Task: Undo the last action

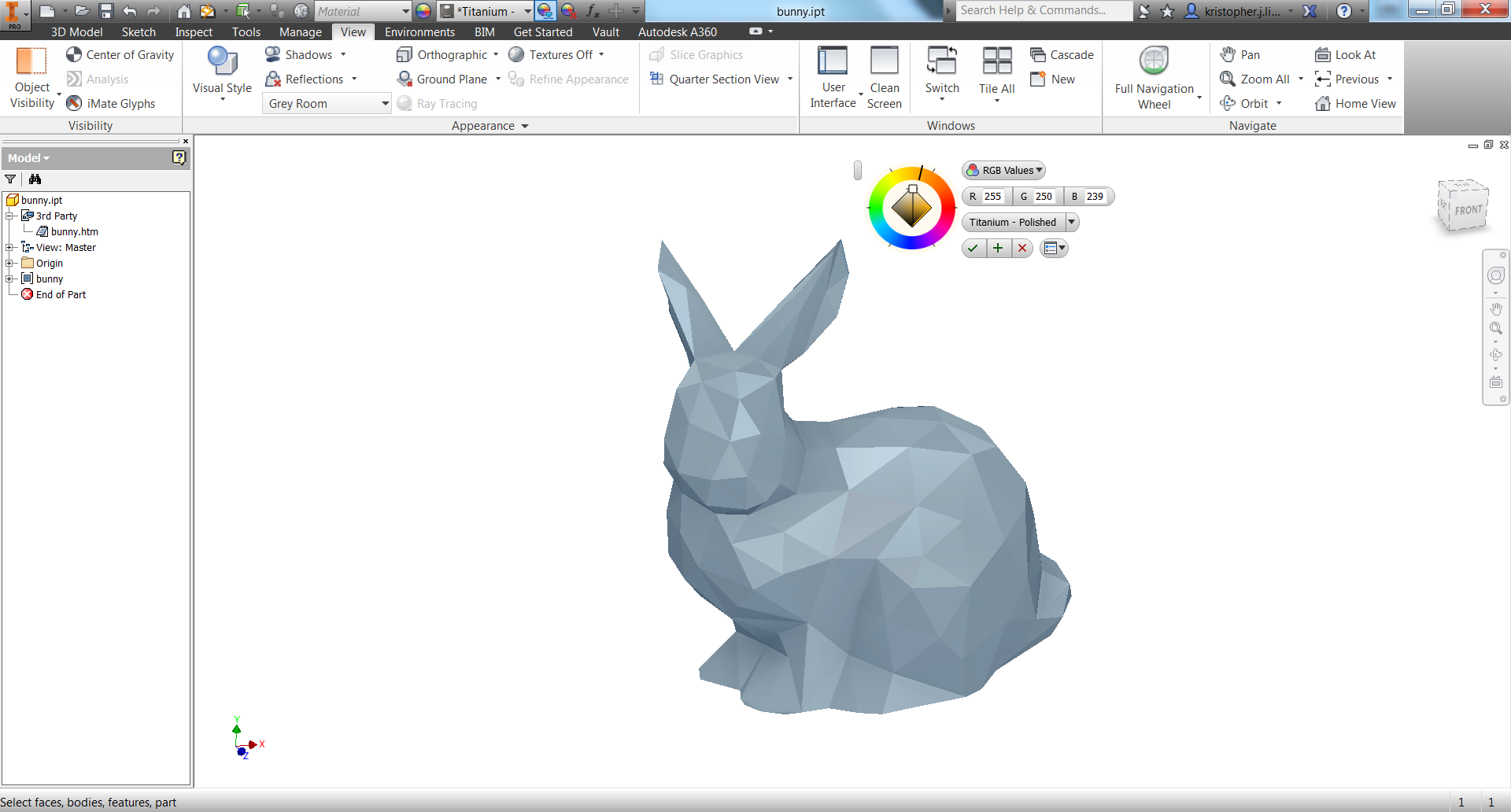Action: (130, 11)
